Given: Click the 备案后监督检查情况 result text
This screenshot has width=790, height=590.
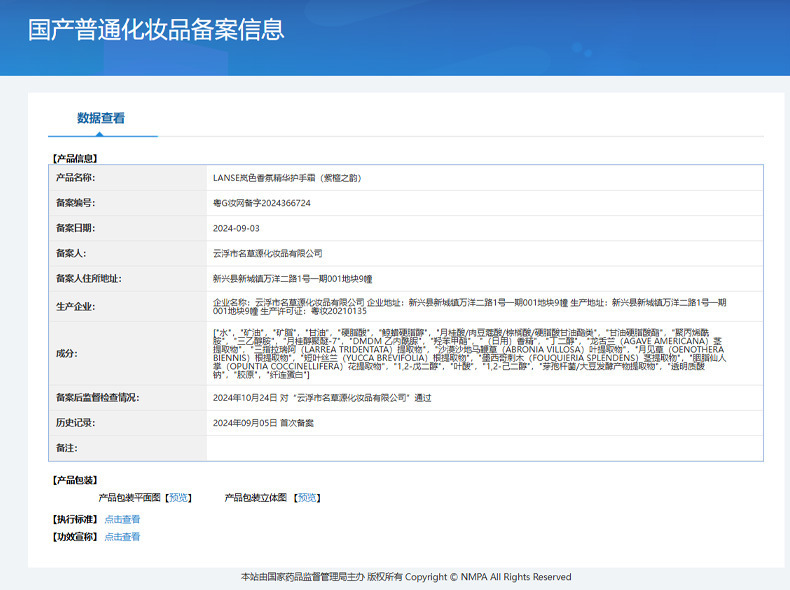Looking at the screenshot, I should 321,398.
